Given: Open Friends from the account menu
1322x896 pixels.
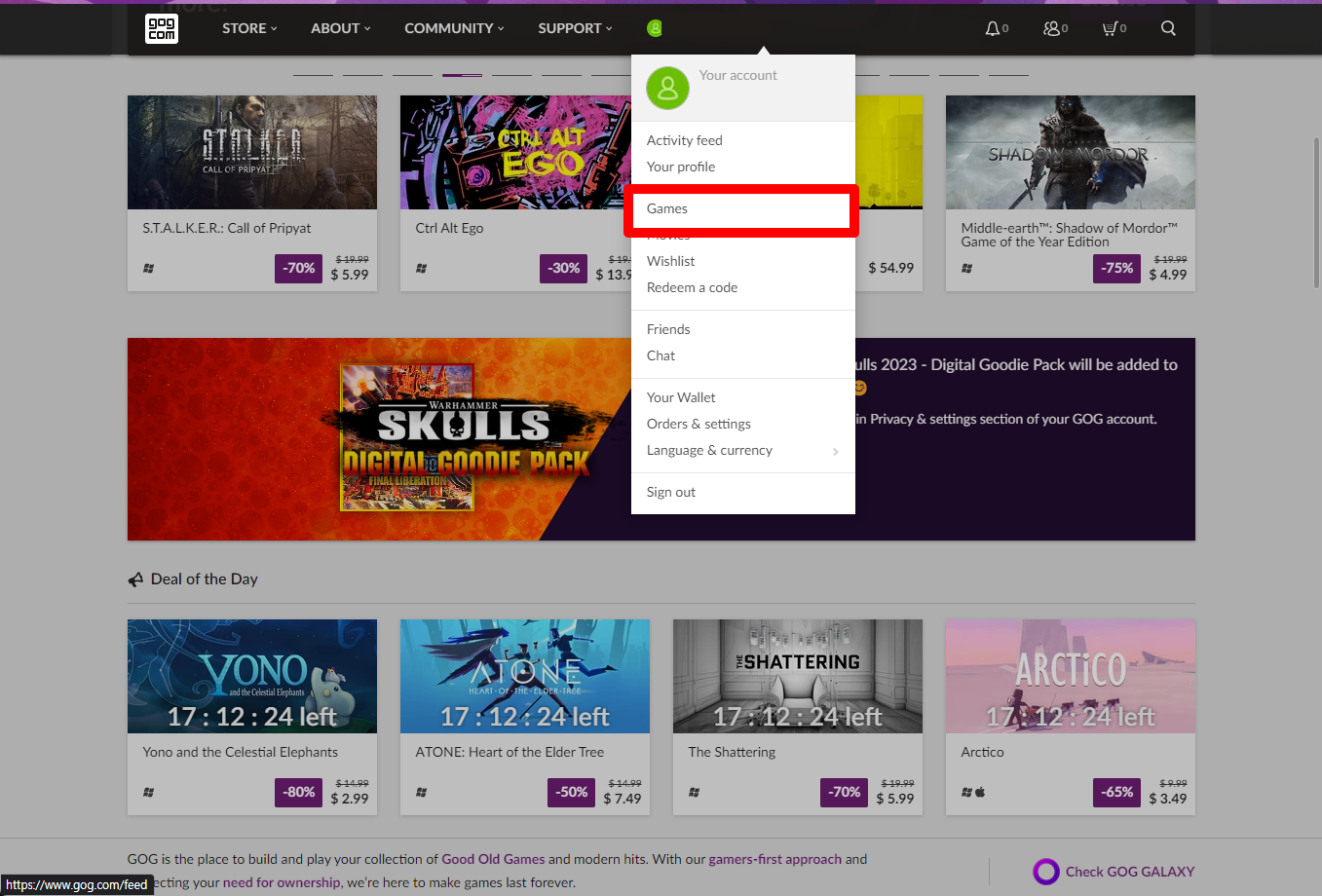Looking at the screenshot, I should 668,329.
